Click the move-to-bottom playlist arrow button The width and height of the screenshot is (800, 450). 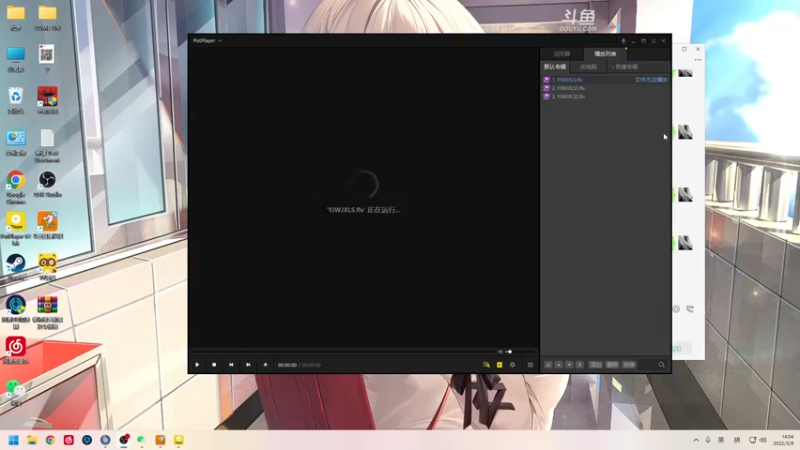tap(548, 365)
